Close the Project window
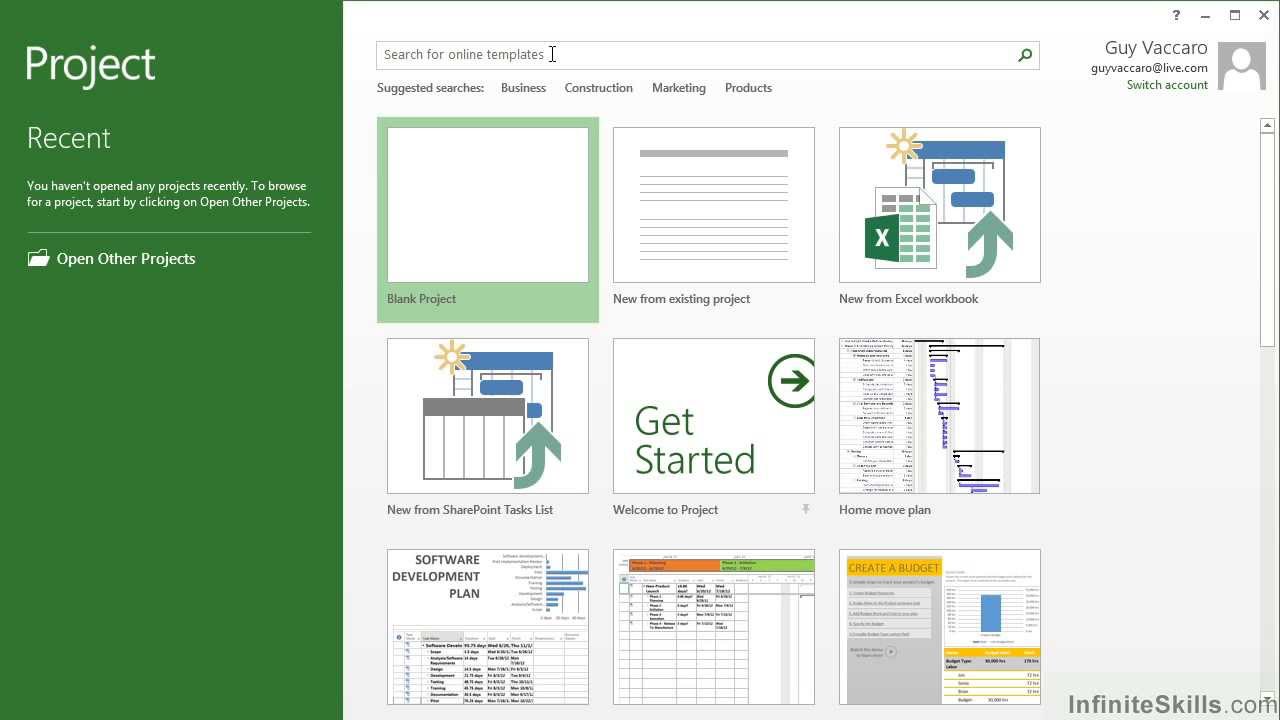 point(1264,15)
